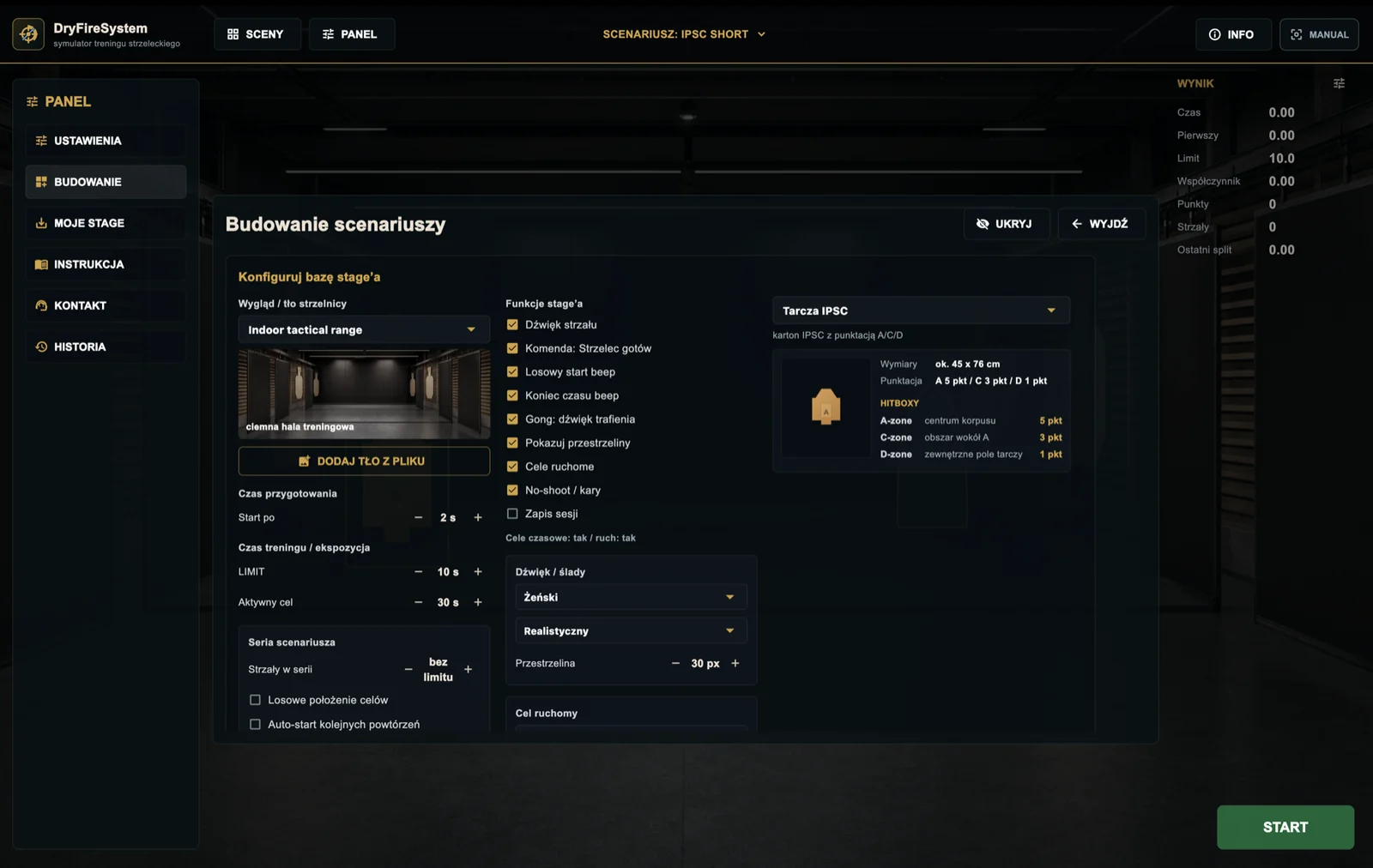This screenshot has height=868, width=1373.
Task: Select HISTORIA in side panel
Action: click(106, 347)
